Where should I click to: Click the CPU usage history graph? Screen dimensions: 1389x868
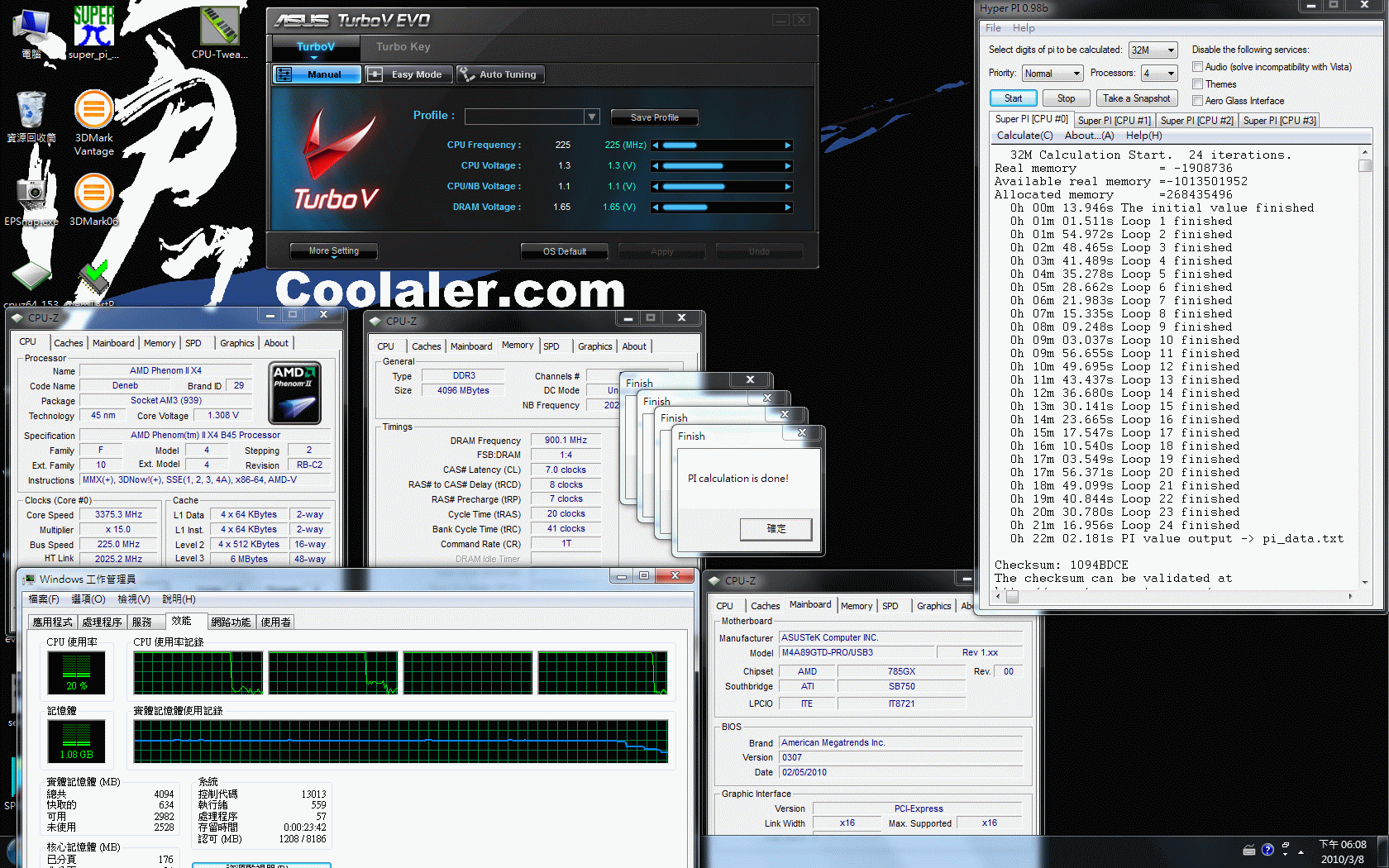[400, 673]
